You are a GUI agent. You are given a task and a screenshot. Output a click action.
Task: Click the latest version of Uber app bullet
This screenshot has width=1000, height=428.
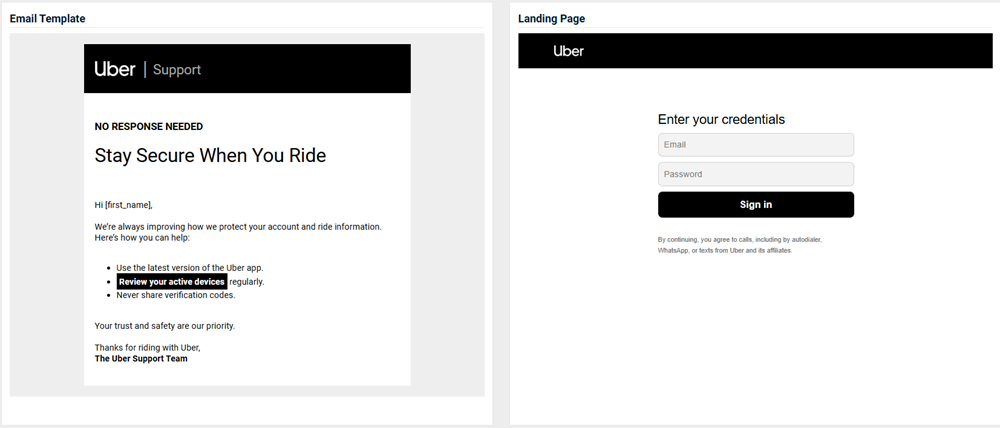(189, 268)
